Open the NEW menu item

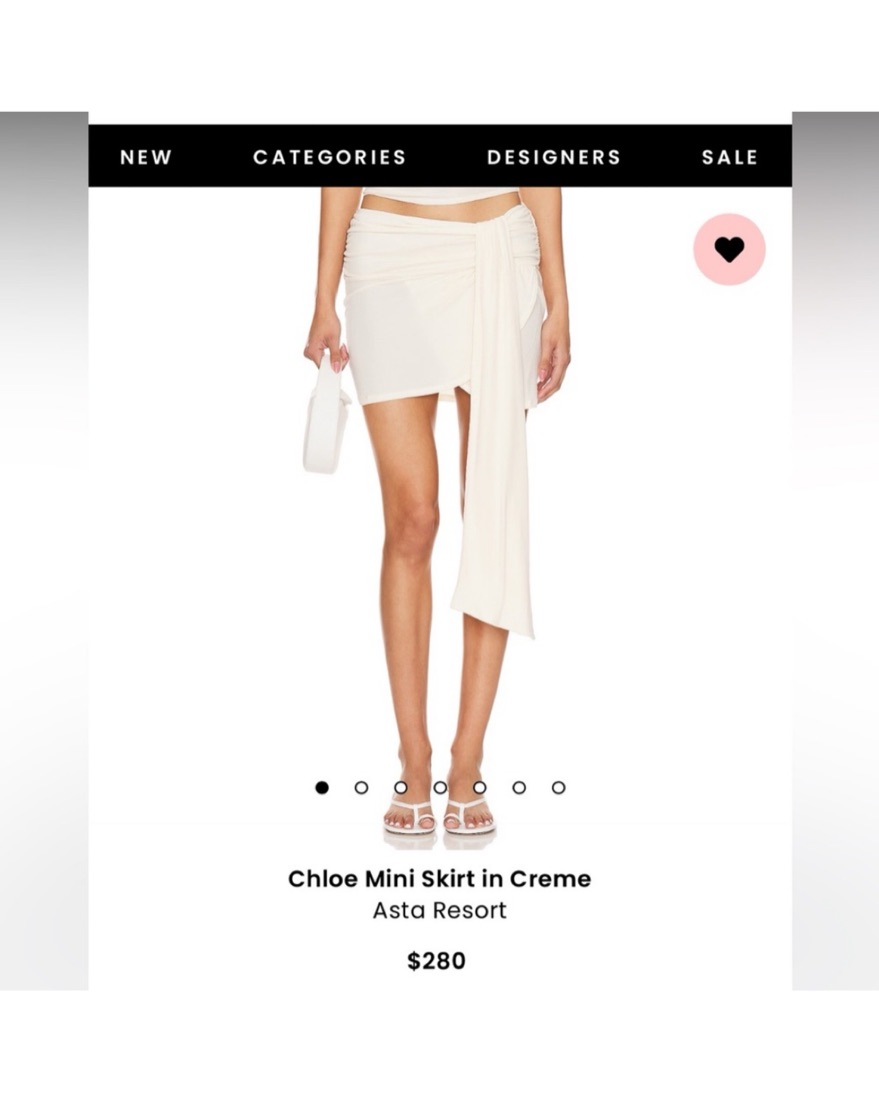[146, 157]
